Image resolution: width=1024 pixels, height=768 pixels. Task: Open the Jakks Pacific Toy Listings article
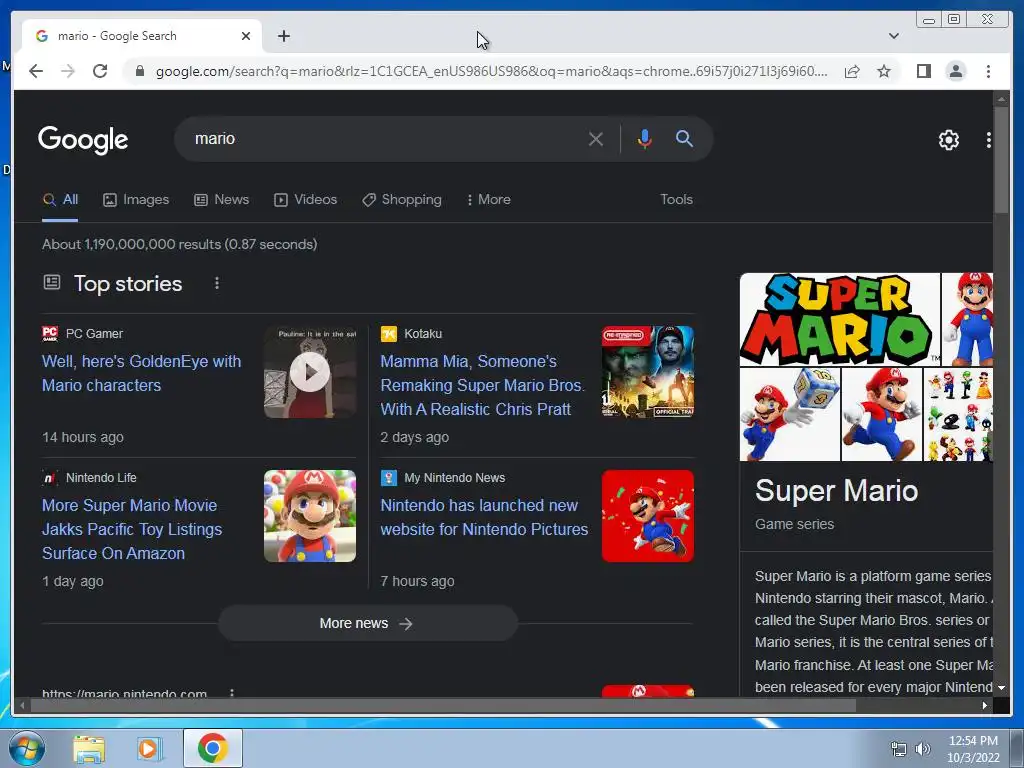[x=132, y=529]
